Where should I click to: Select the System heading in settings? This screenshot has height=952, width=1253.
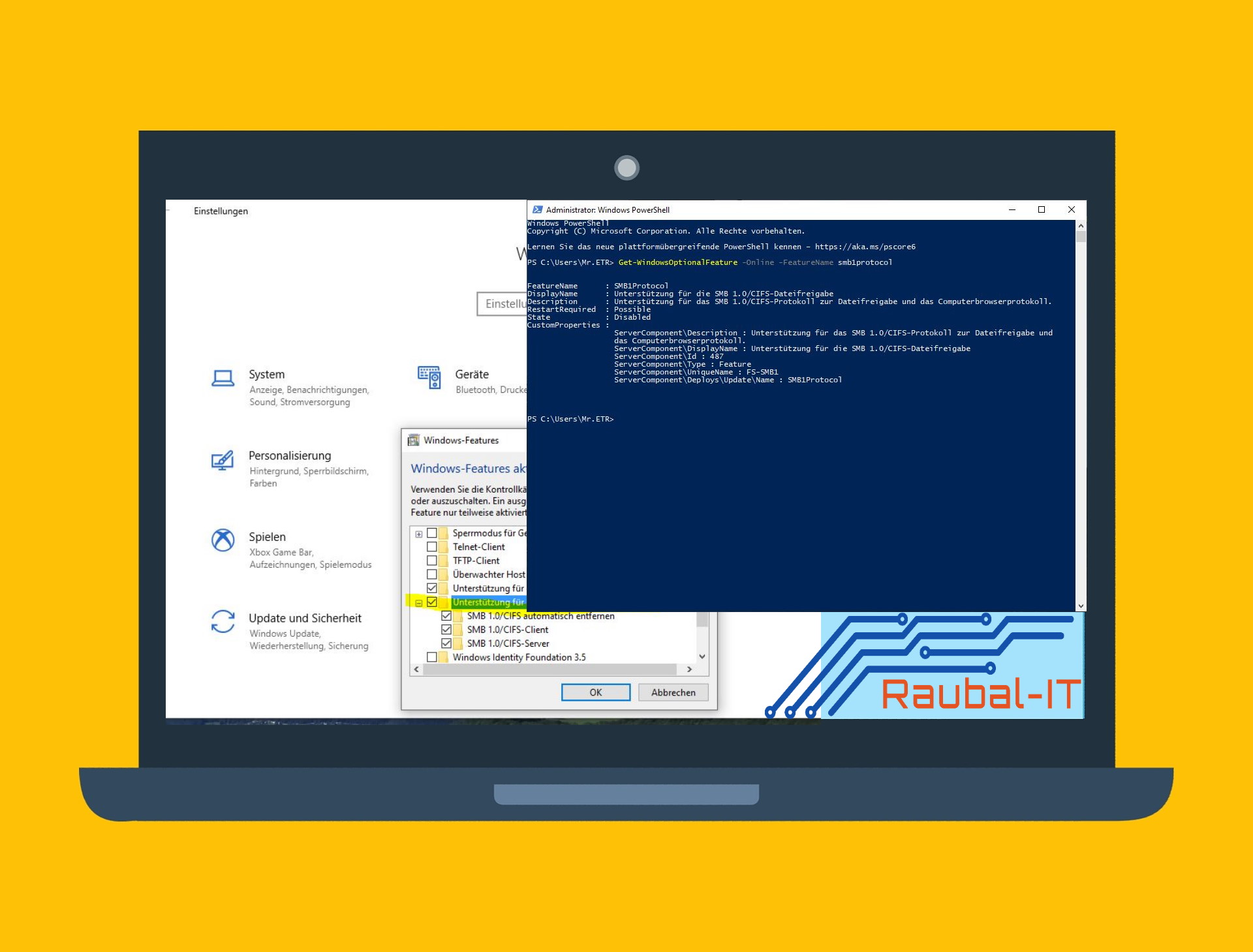267,375
